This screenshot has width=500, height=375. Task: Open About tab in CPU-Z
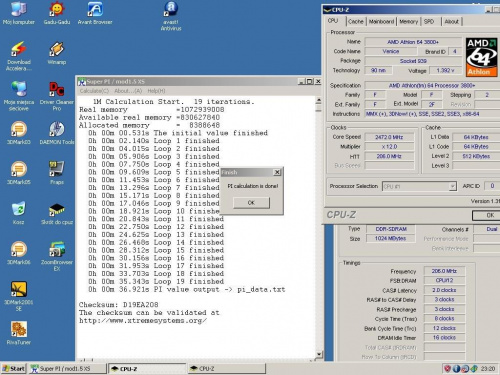pos(452,22)
